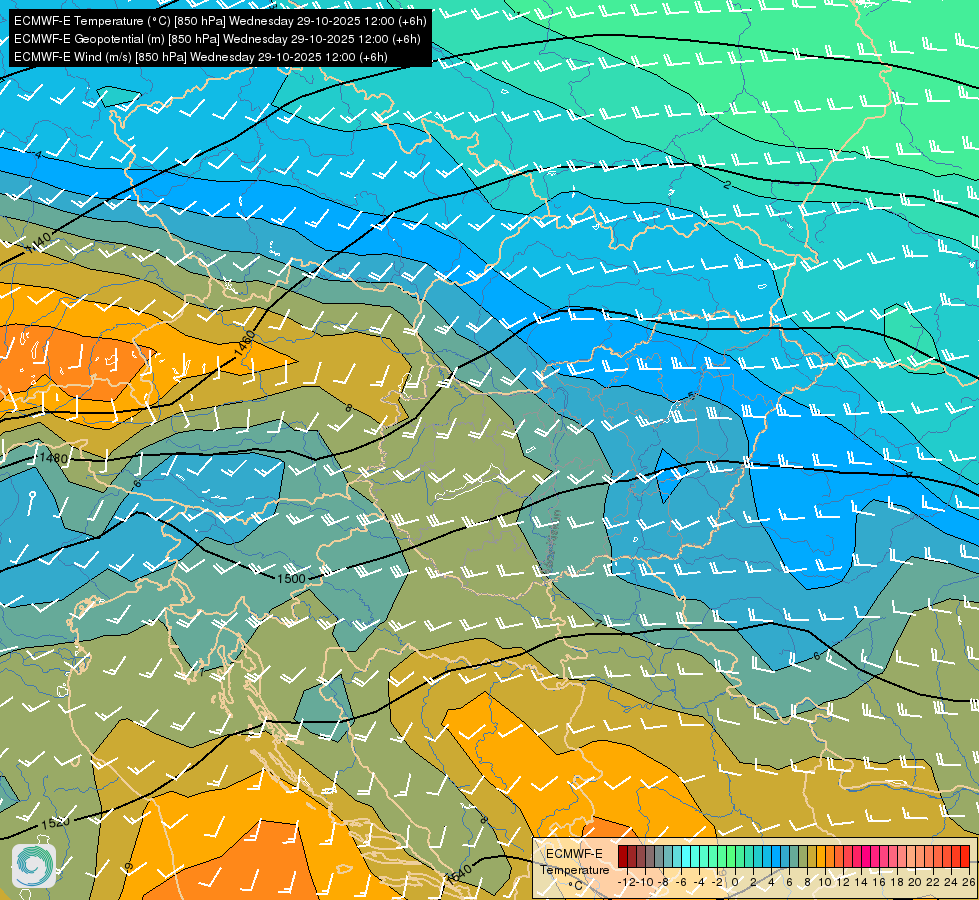This screenshot has width=979, height=900.
Task: Pick the orange legend swatch right of tick 10
Action: [x=830, y=856]
